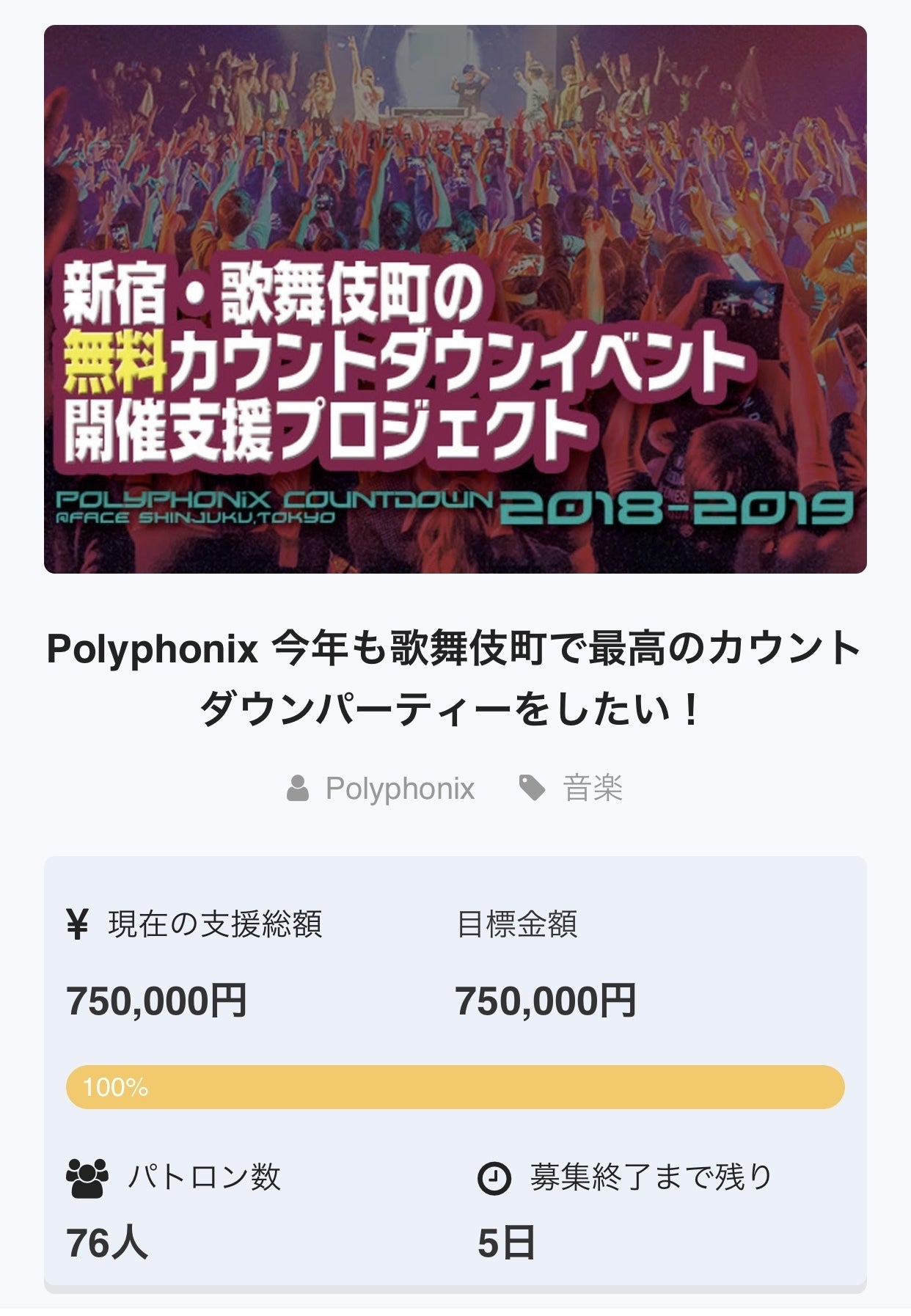Click the yen icon beside 現在の支援総額
Screen dimensions: 911x1316
(x=77, y=924)
